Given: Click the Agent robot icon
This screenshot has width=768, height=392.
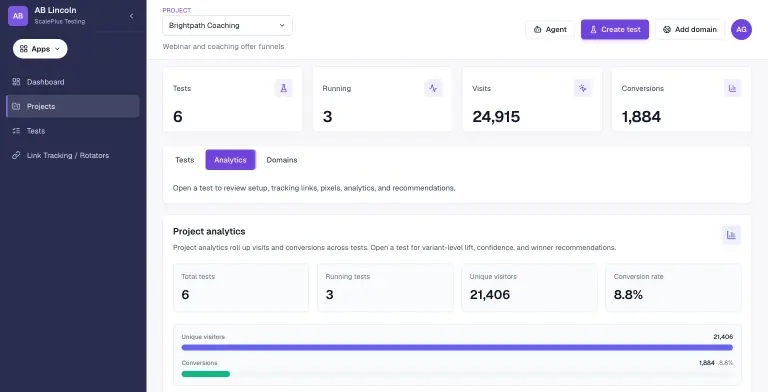Looking at the screenshot, I should 537,29.
